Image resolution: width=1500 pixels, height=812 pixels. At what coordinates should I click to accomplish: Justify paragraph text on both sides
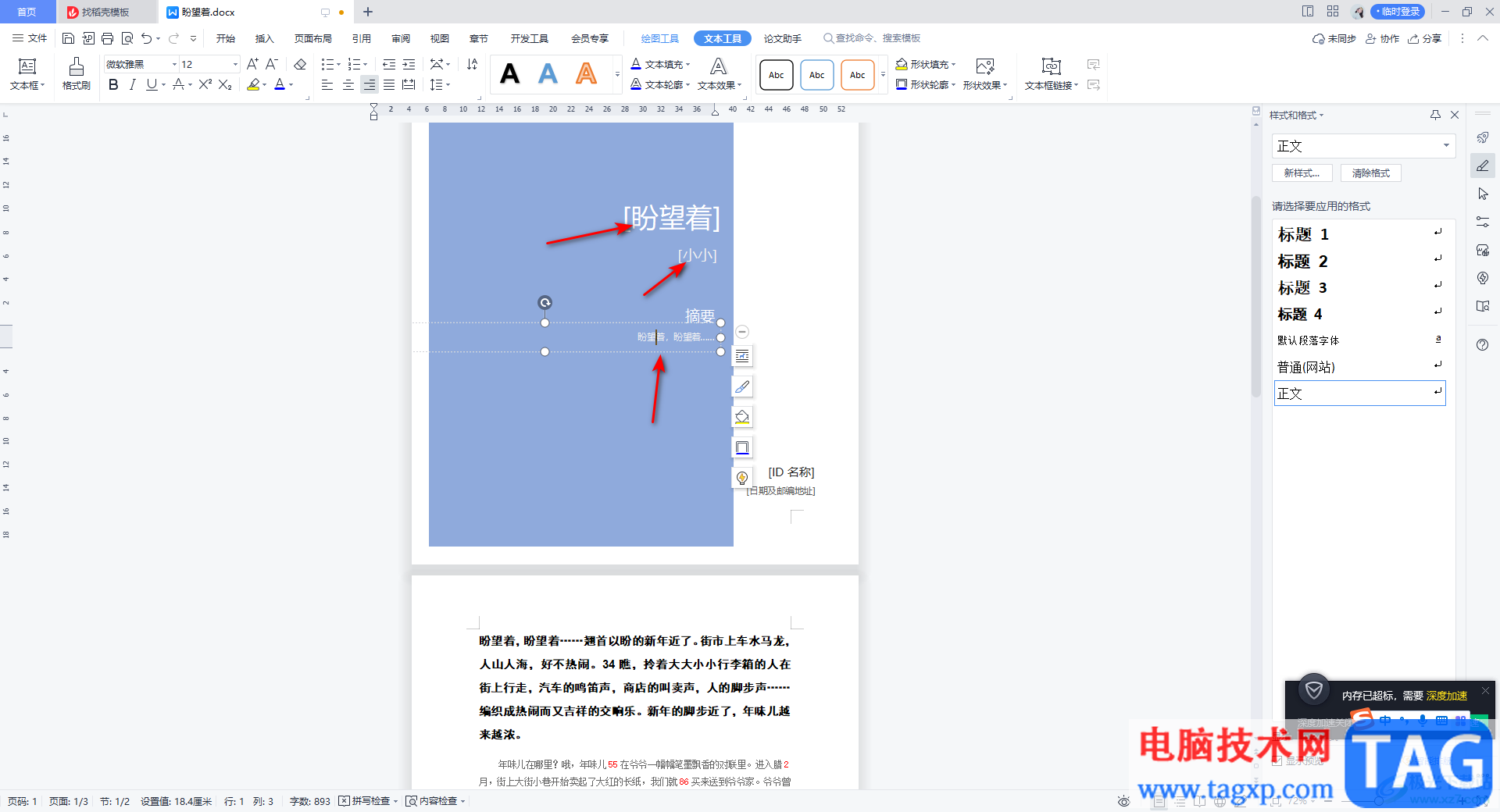pos(389,84)
